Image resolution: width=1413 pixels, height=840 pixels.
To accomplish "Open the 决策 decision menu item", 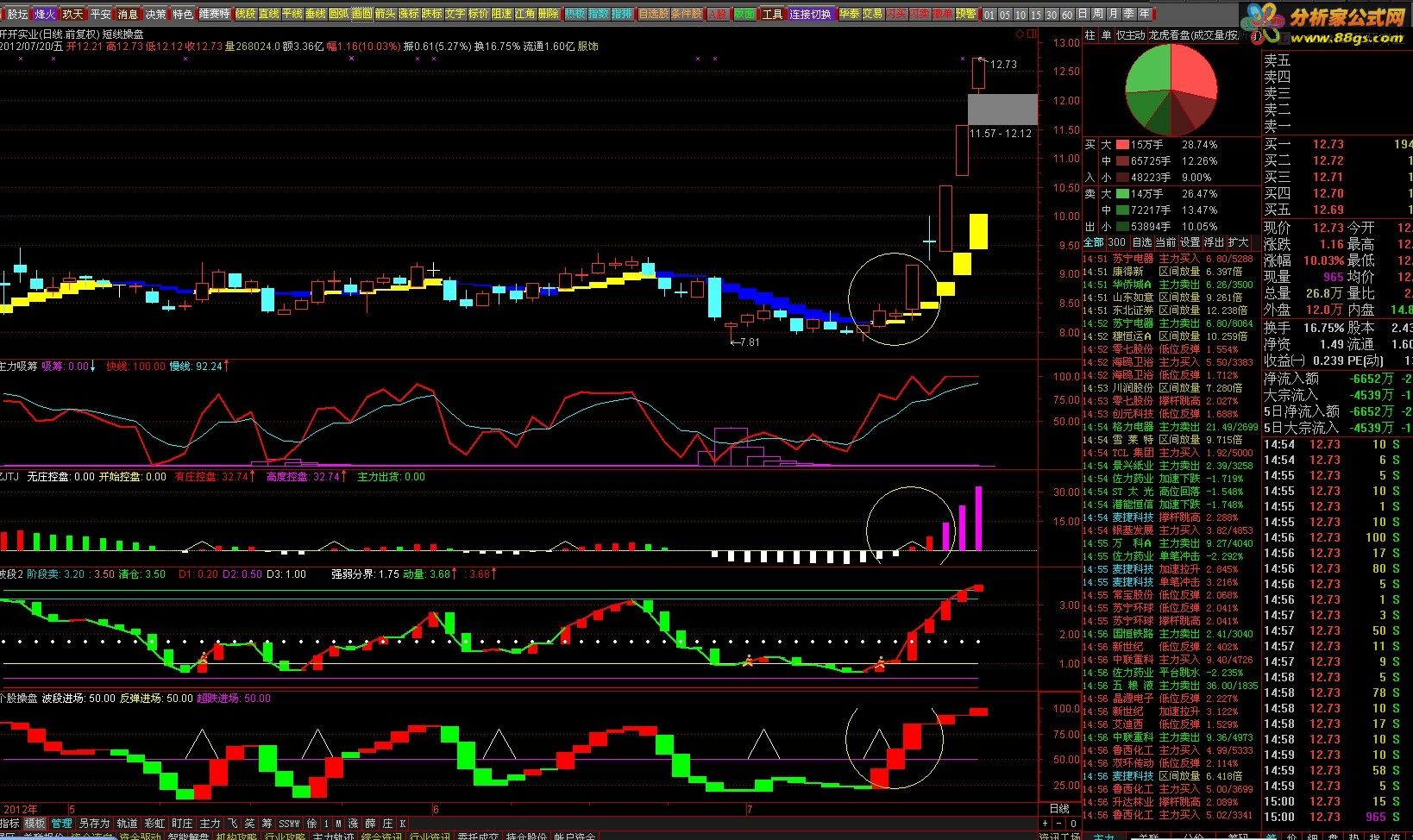I will click(x=155, y=14).
